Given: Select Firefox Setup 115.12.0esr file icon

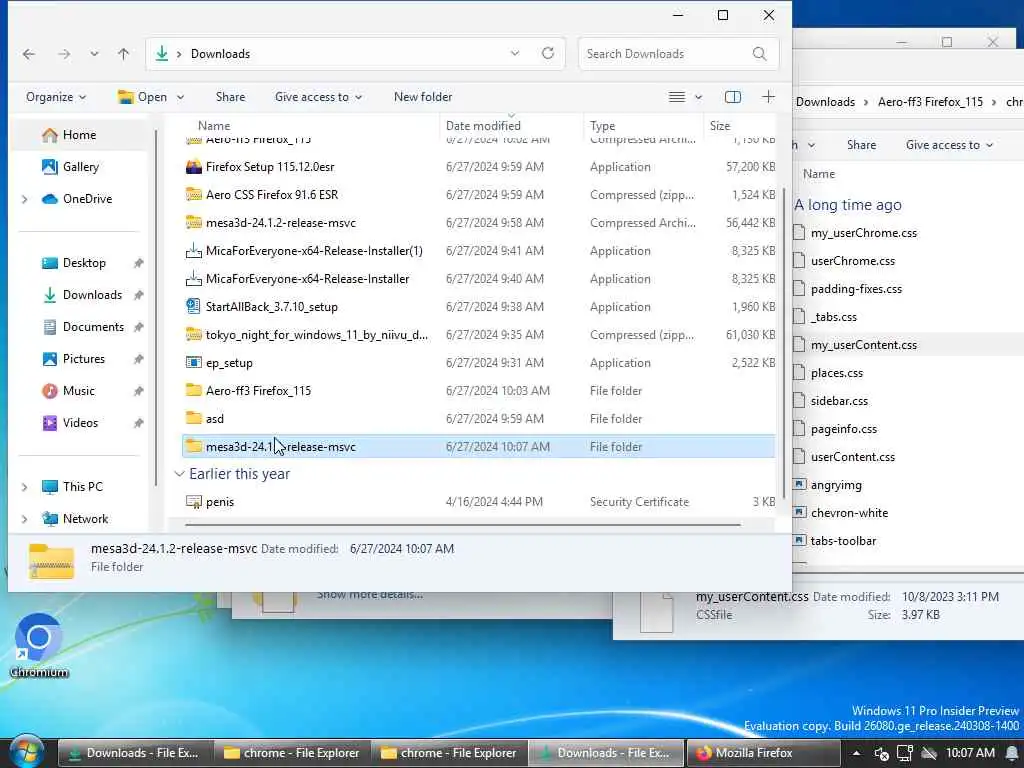Looking at the screenshot, I should [x=193, y=167].
